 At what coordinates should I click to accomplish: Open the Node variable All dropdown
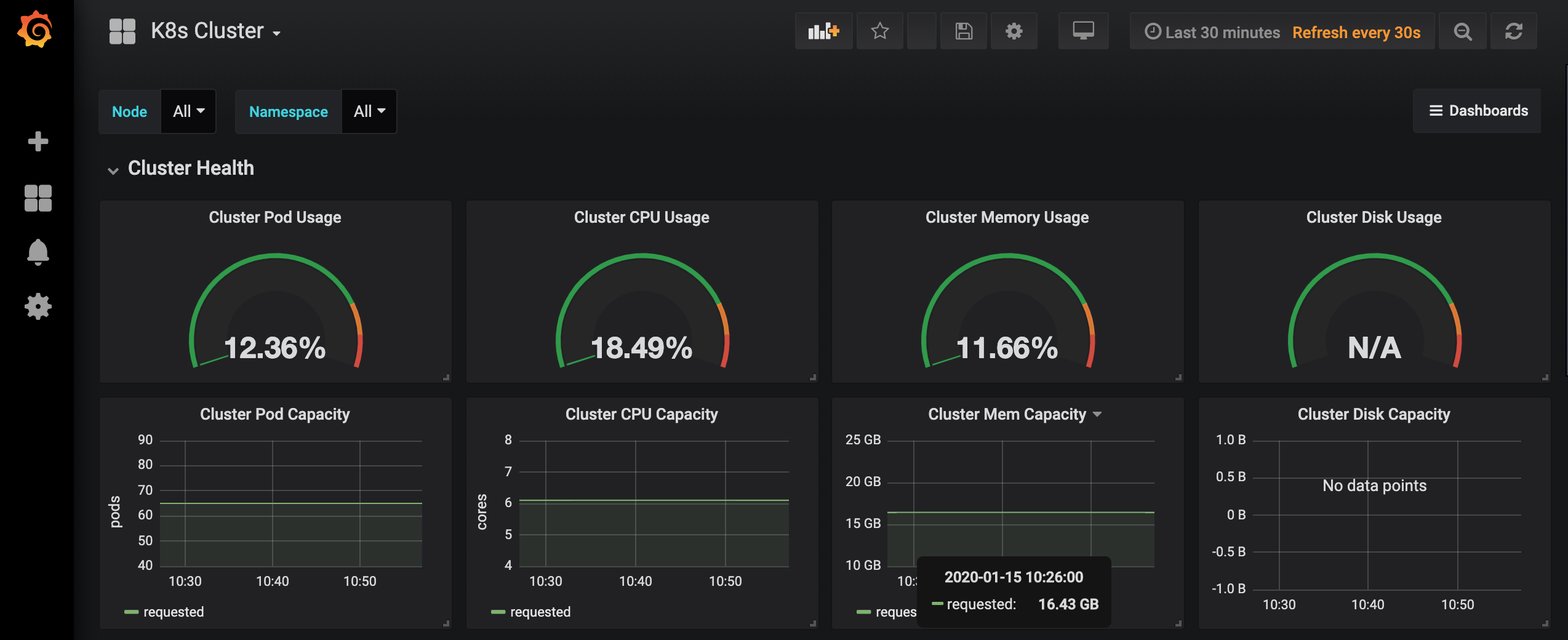[x=188, y=111]
